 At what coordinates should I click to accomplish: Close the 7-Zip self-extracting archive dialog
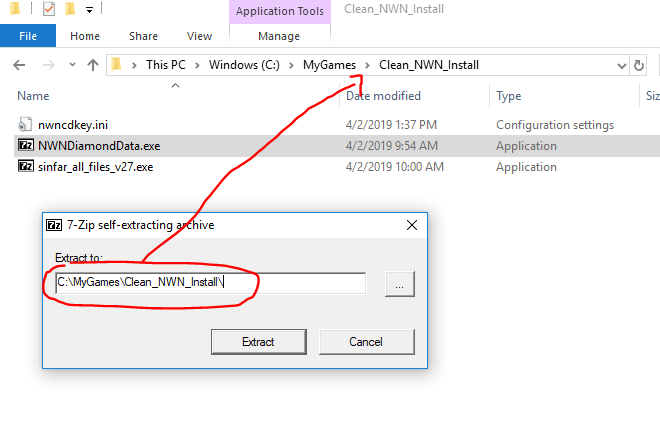[x=412, y=225]
